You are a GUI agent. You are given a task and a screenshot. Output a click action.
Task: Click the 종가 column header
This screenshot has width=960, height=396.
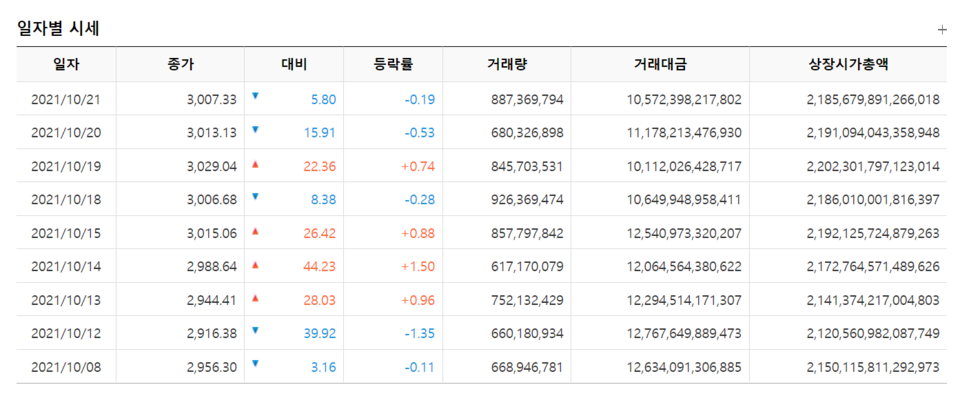point(180,64)
